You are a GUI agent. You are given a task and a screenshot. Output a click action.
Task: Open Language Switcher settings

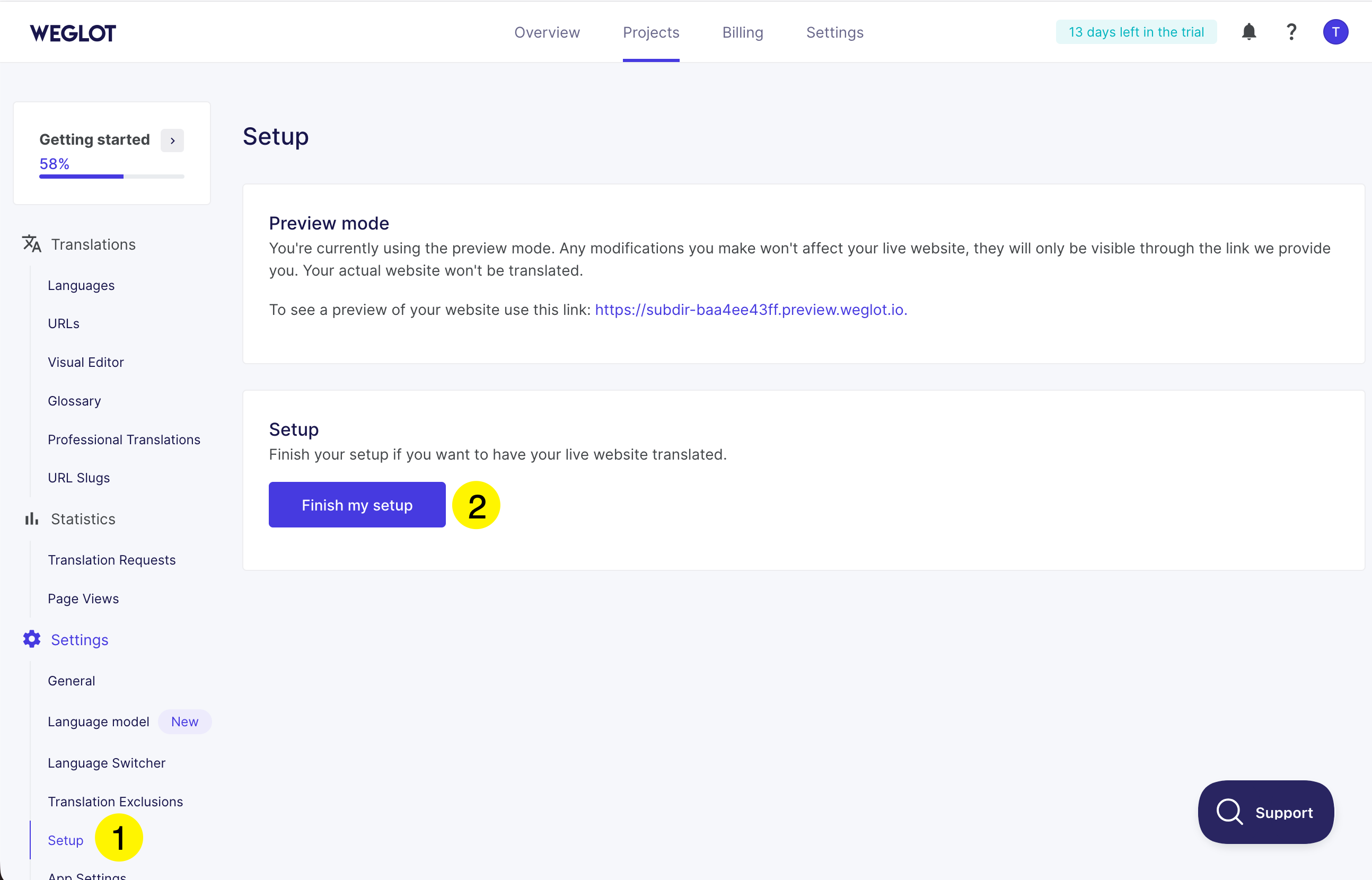(x=106, y=763)
